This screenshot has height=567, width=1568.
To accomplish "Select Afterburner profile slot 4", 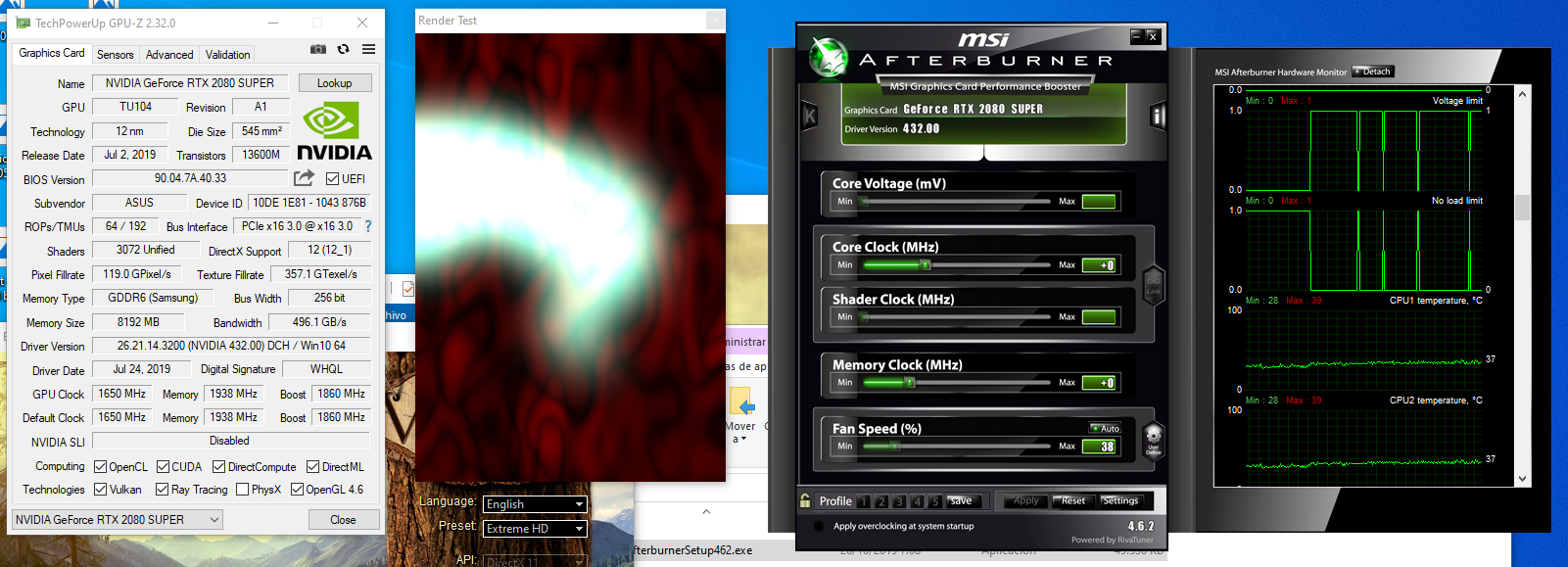I will [x=918, y=501].
